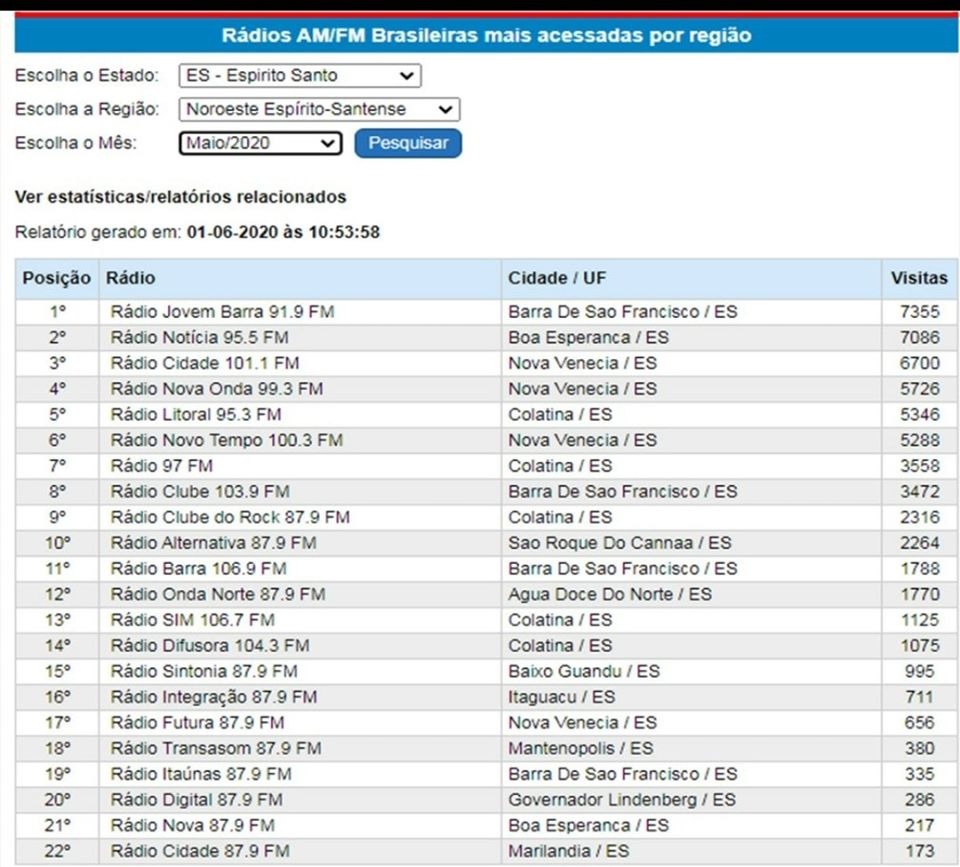The width and height of the screenshot is (960, 867).
Task: Select Rádio Nova Onda 99.3 FM
Action: coord(217,389)
